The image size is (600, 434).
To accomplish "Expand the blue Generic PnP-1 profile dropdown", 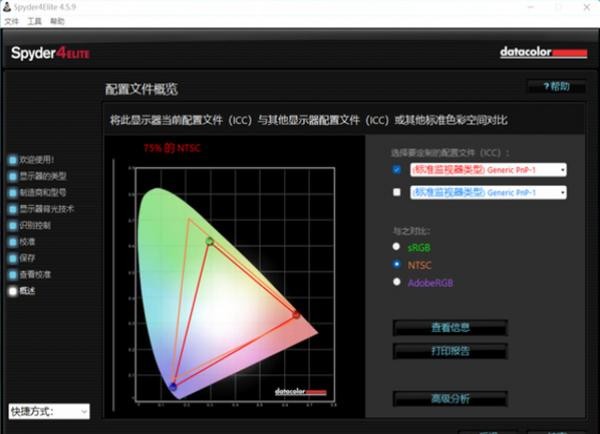I will click(488, 193).
